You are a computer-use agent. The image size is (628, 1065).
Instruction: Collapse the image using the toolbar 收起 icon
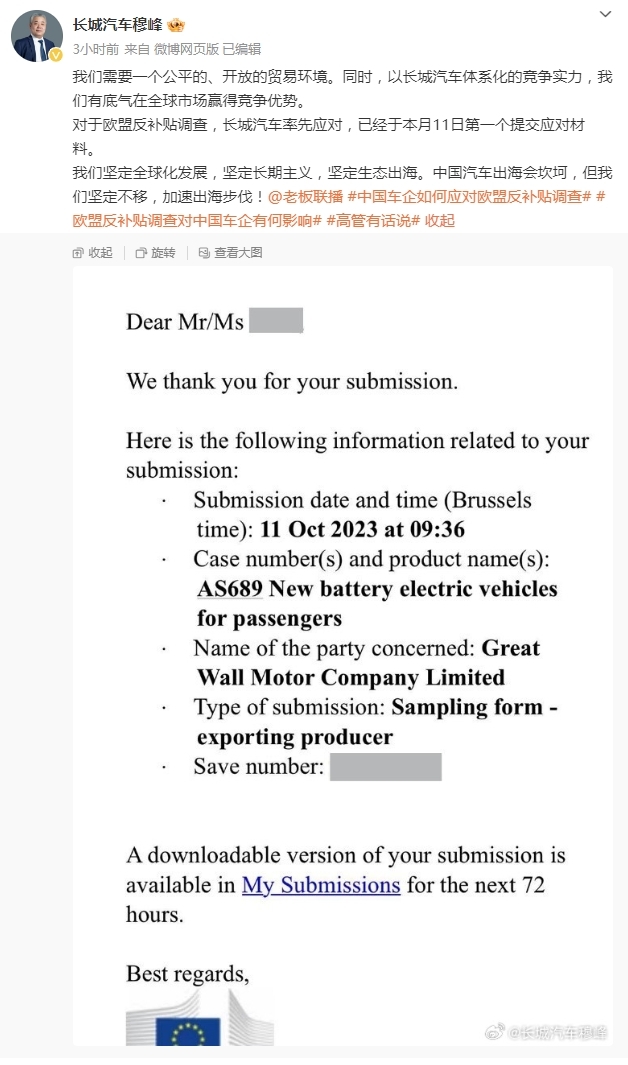click(x=93, y=253)
